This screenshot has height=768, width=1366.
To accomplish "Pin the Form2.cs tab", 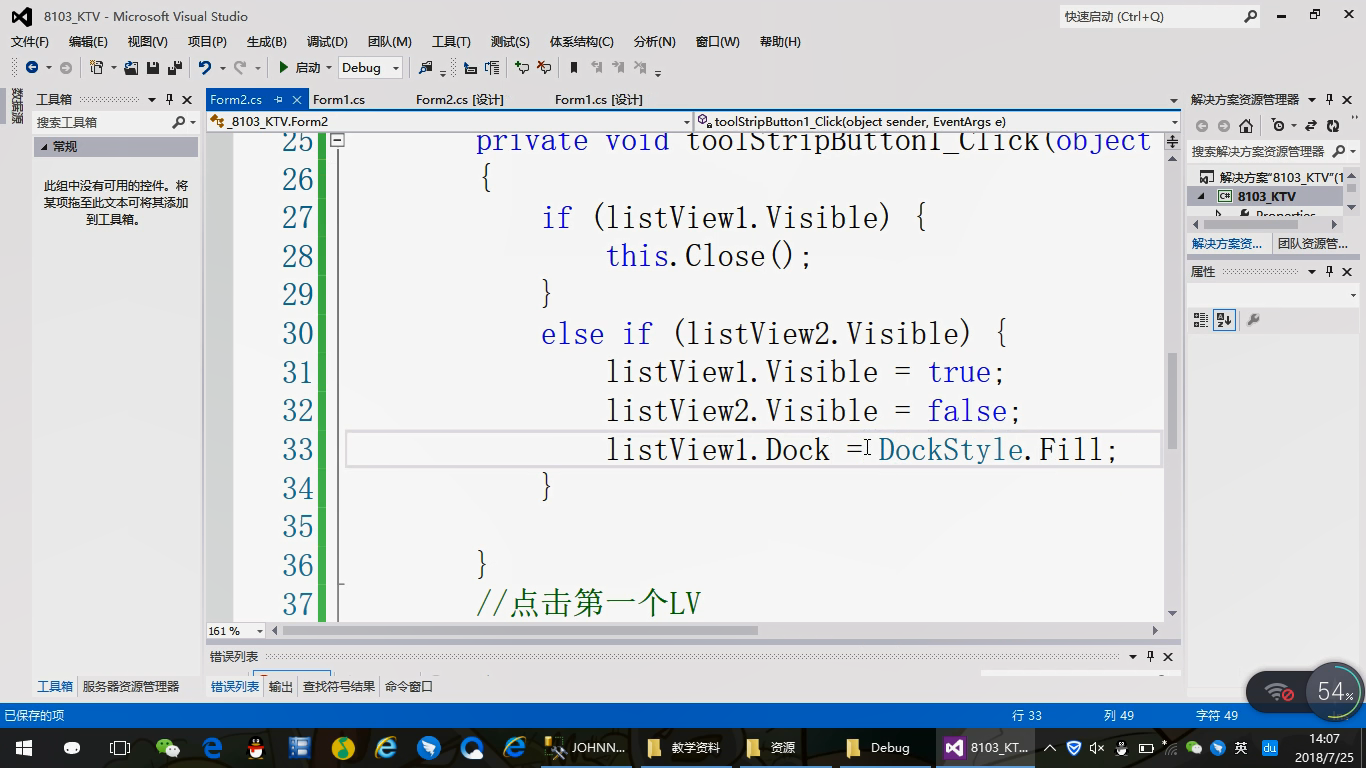I will pos(279,99).
